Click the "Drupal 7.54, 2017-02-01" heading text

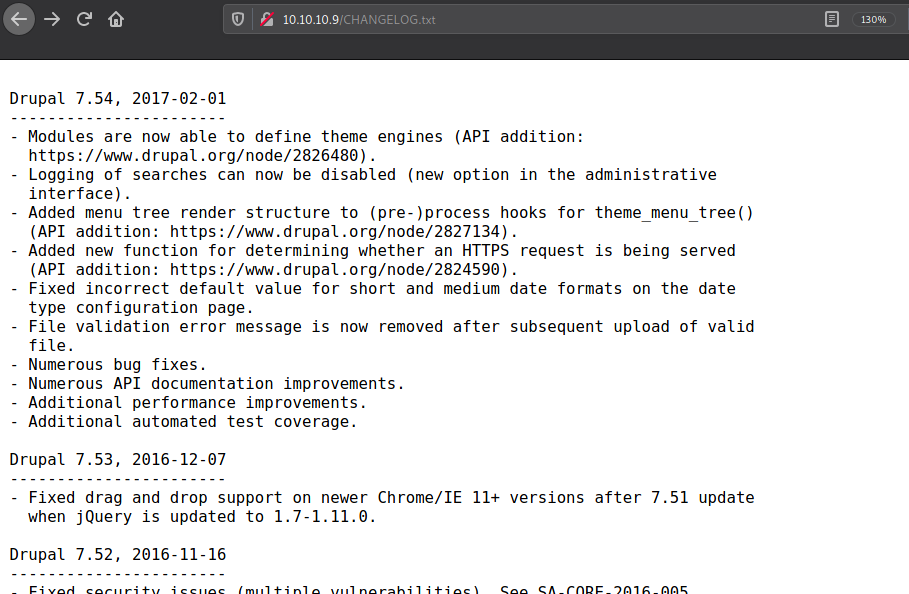[118, 99]
